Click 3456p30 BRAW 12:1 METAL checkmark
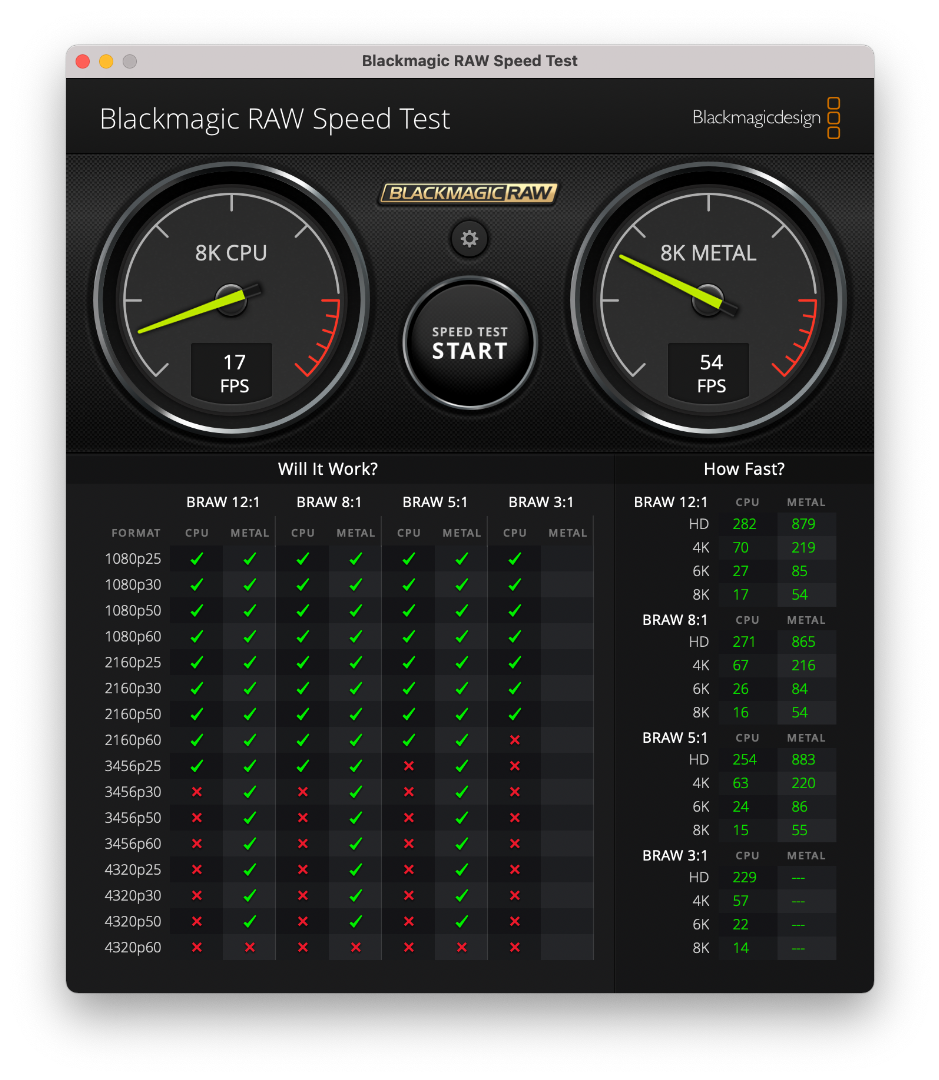This screenshot has width=939, height=1080. tap(249, 792)
